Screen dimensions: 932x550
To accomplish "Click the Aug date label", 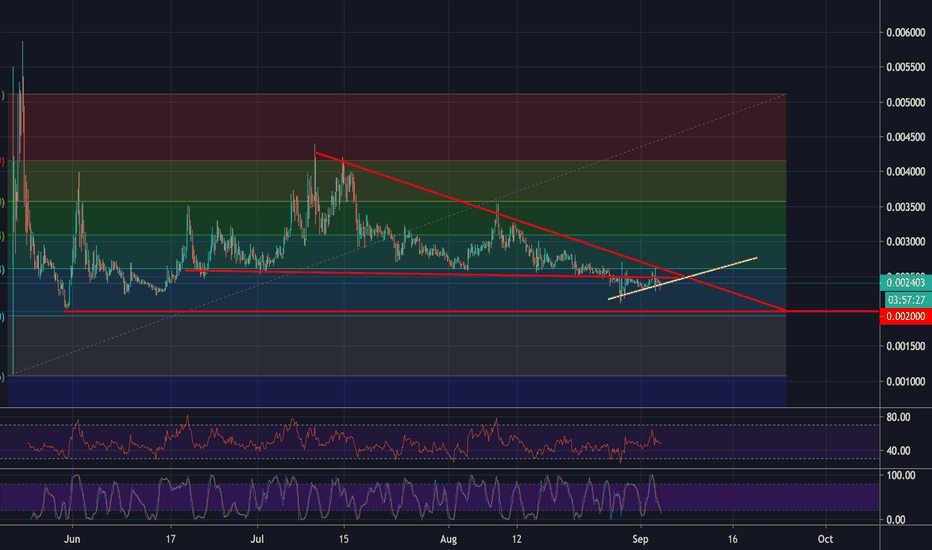I will [449, 539].
